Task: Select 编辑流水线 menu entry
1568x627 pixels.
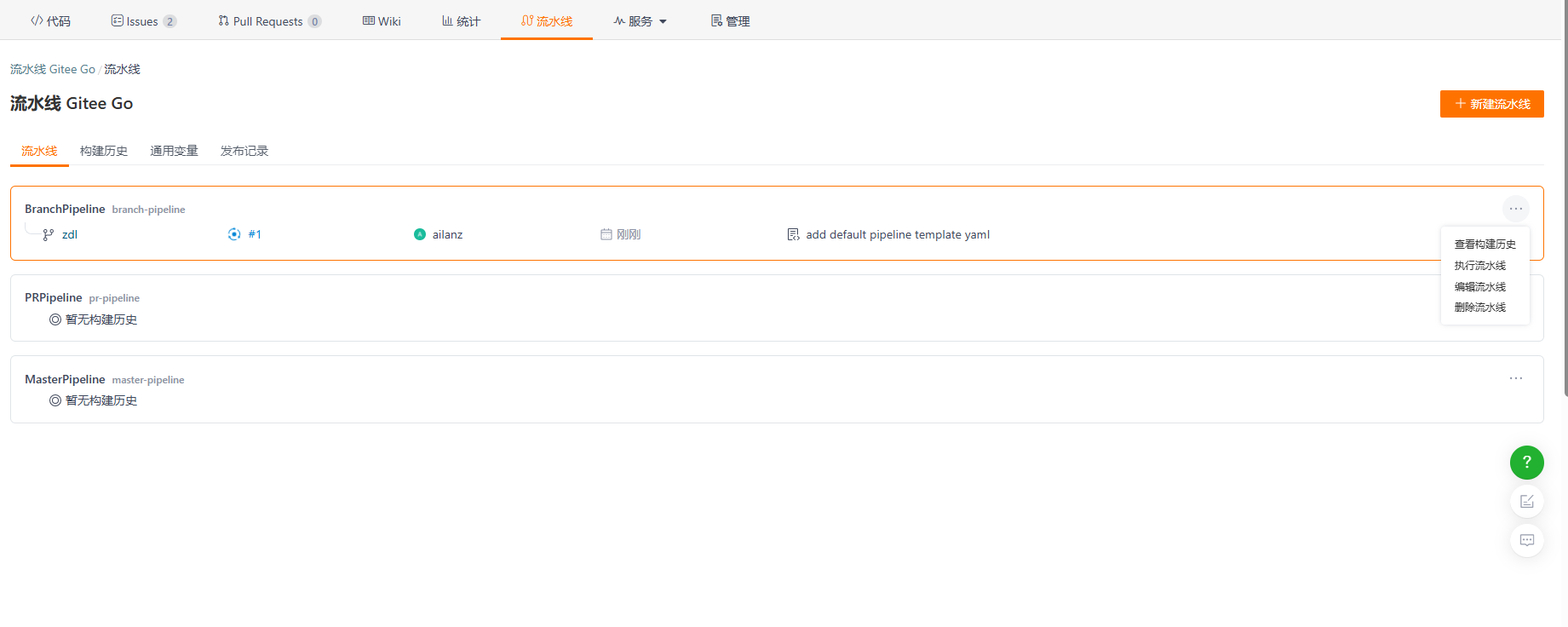Action: click(1479, 287)
